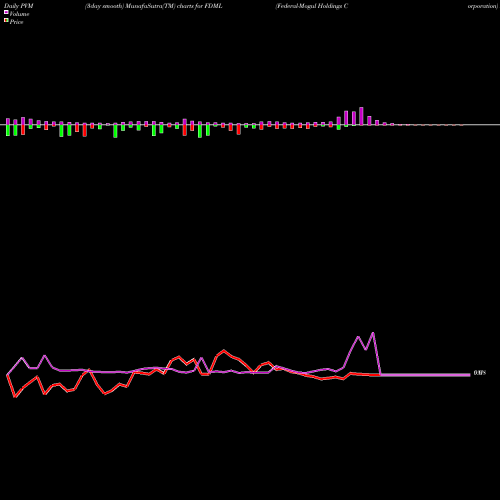Click the tallest magenta volume bar
This screenshot has width=500, height=500.
point(361,116)
